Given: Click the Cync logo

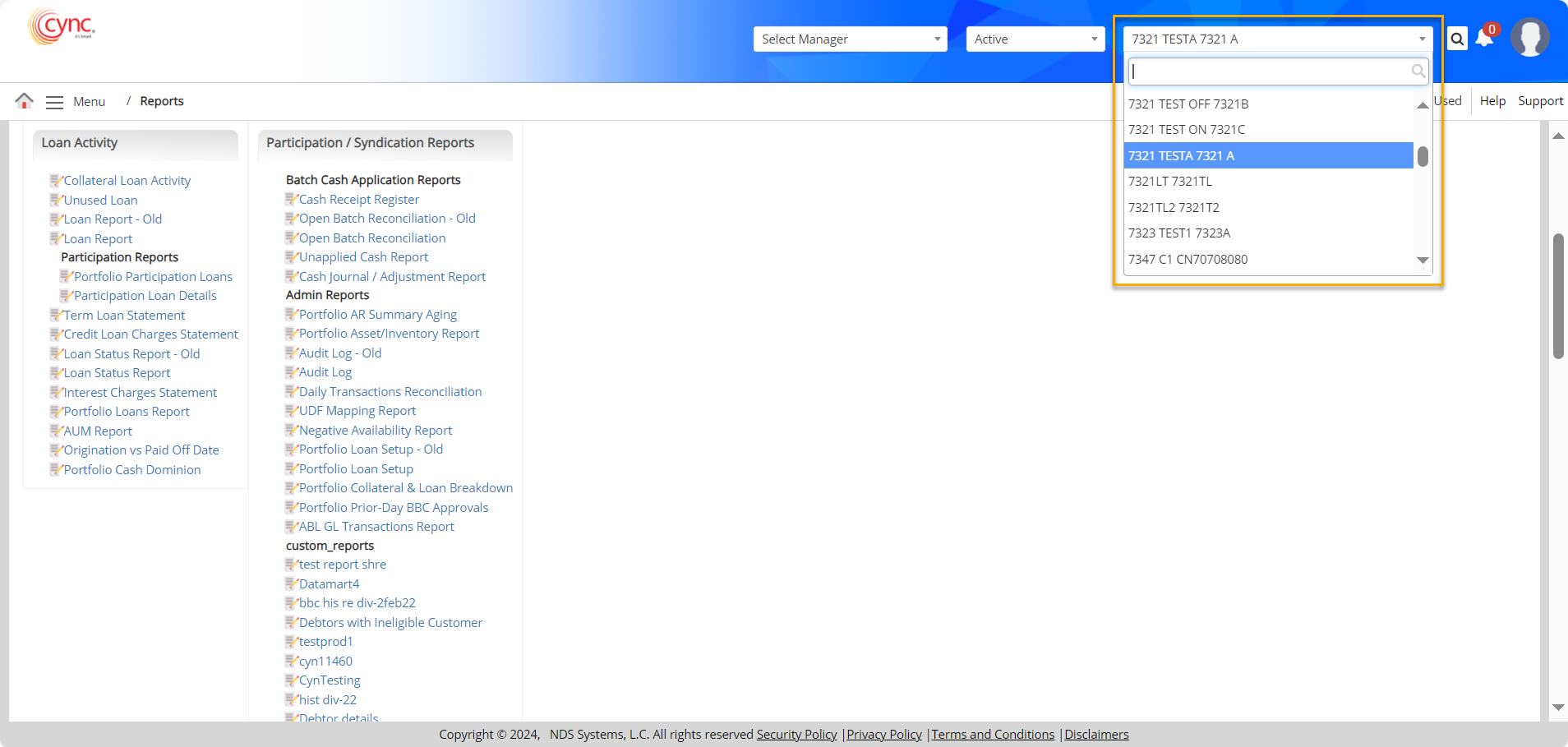Looking at the screenshot, I should point(62,27).
